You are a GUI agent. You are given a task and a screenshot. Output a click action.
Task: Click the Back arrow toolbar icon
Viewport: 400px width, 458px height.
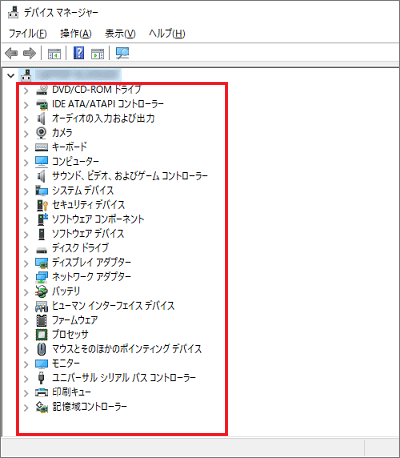[12, 53]
